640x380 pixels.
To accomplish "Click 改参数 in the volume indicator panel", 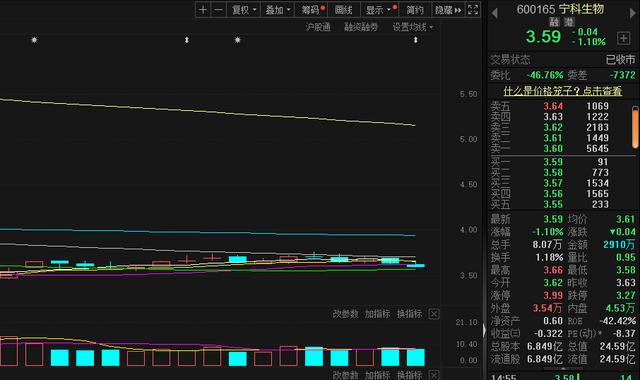I will pyautogui.click(x=345, y=314).
